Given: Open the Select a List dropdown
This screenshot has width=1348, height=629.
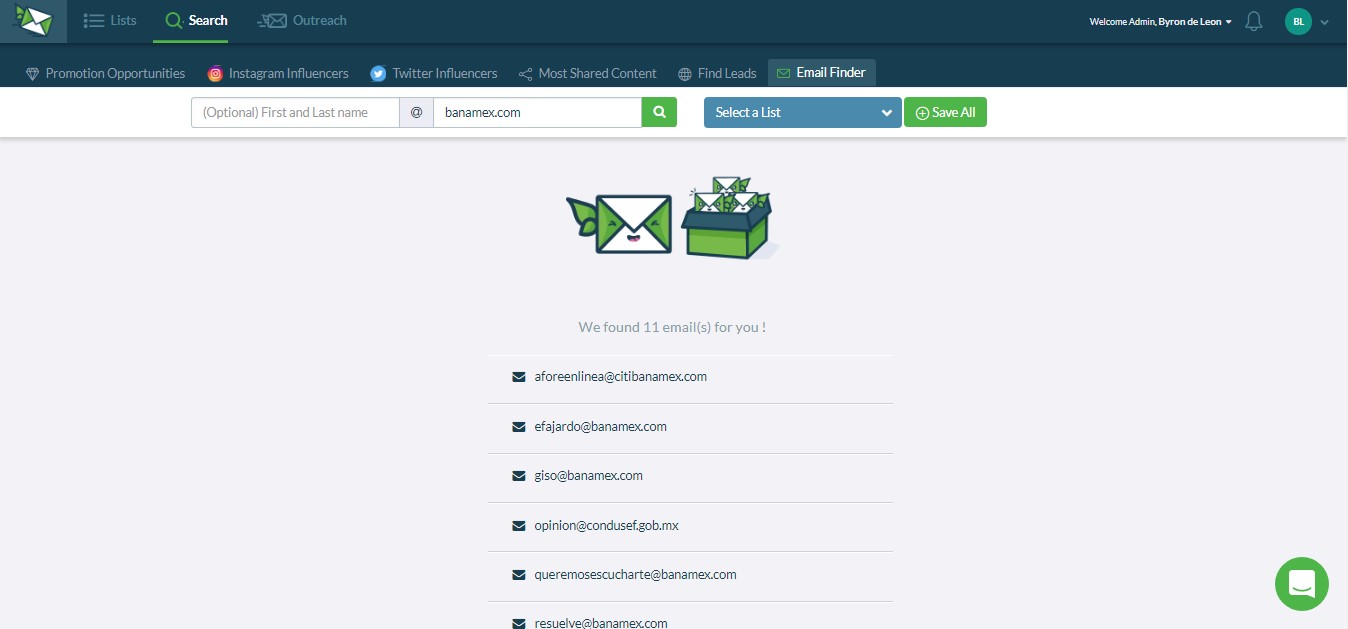Looking at the screenshot, I should coord(803,112).
